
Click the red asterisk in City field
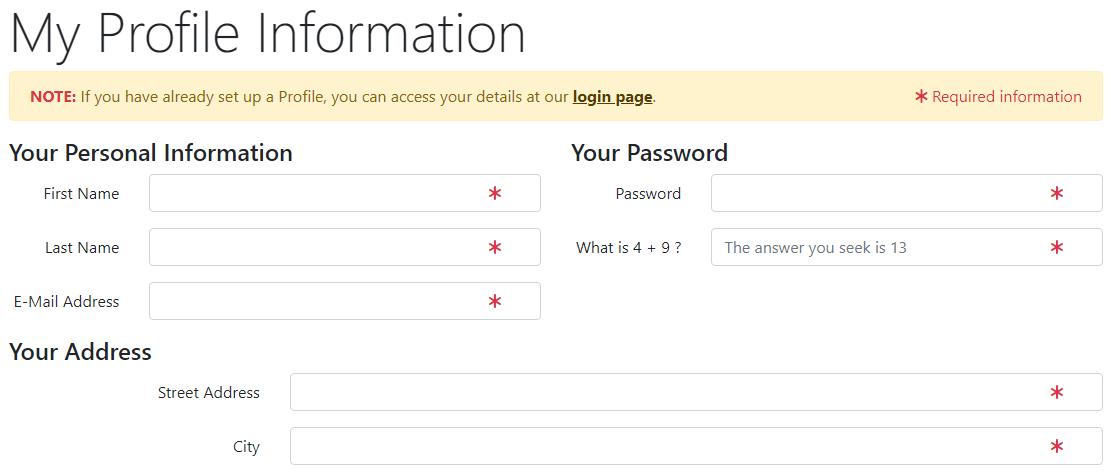(1057, 446)
